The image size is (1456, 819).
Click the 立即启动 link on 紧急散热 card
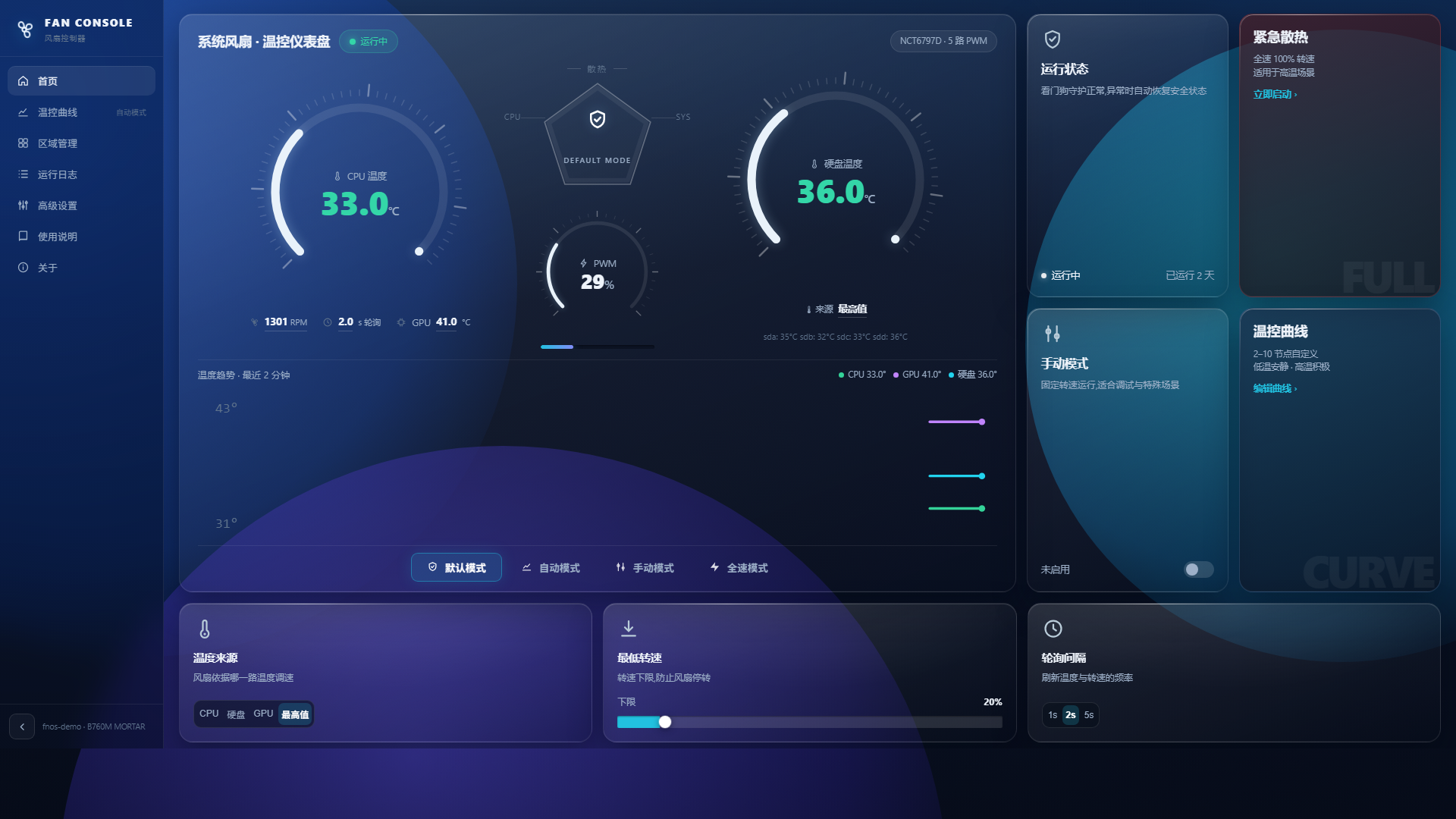click(x=1275, y=94)
